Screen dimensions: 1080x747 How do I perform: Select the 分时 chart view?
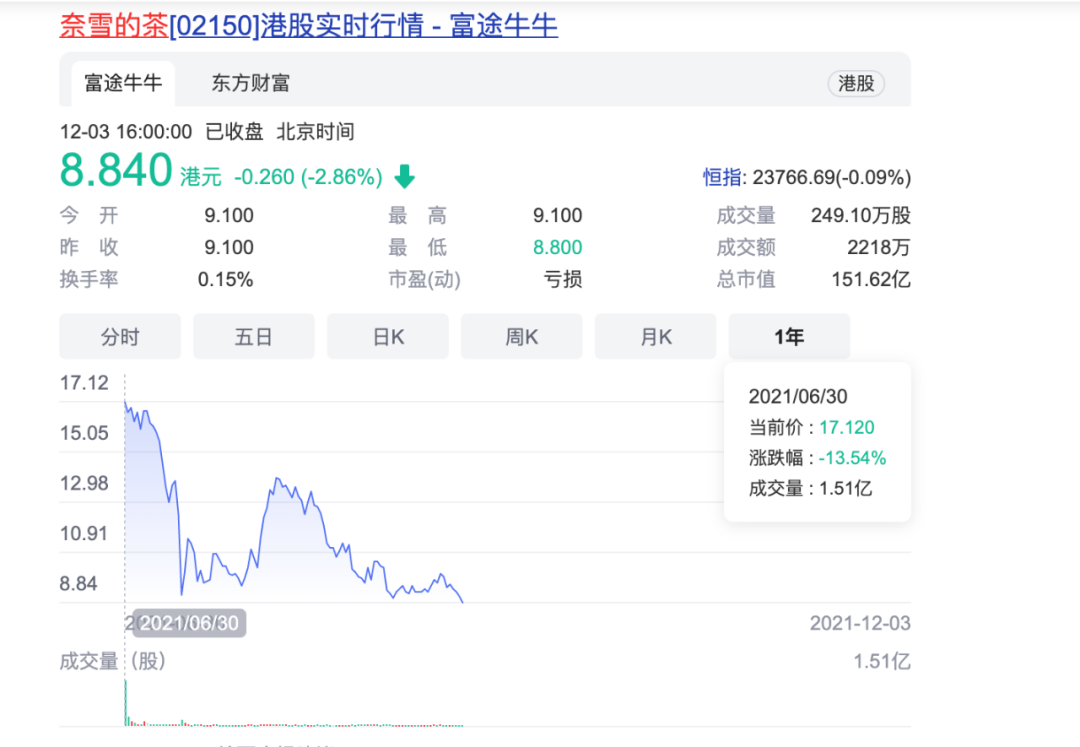120,337
